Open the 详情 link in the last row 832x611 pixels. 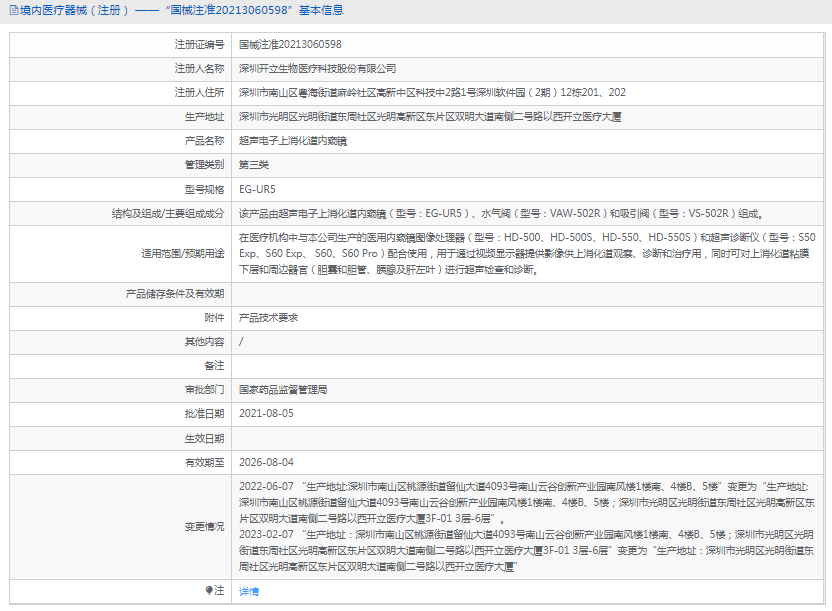[249, 591]
